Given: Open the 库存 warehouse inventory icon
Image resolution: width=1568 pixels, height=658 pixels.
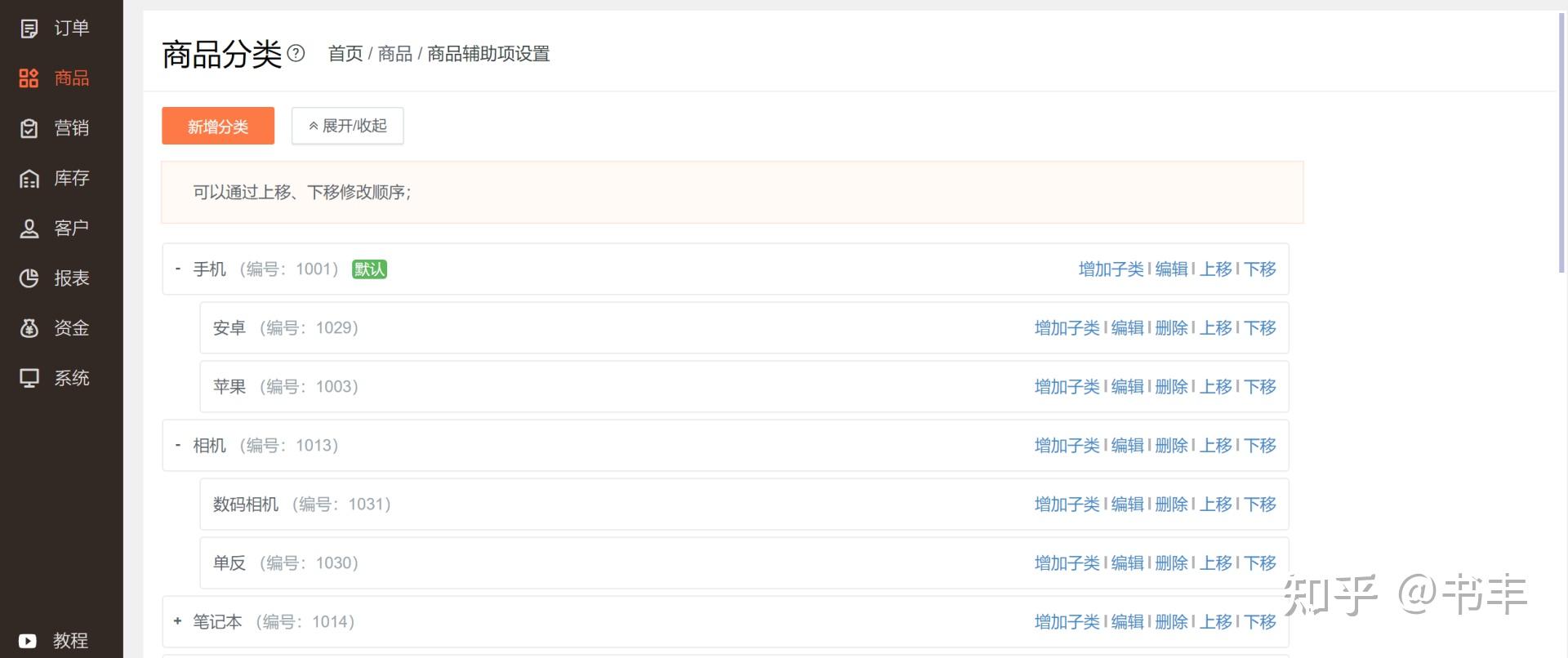Looking at the screenshot, I should [x=29, y=178].
